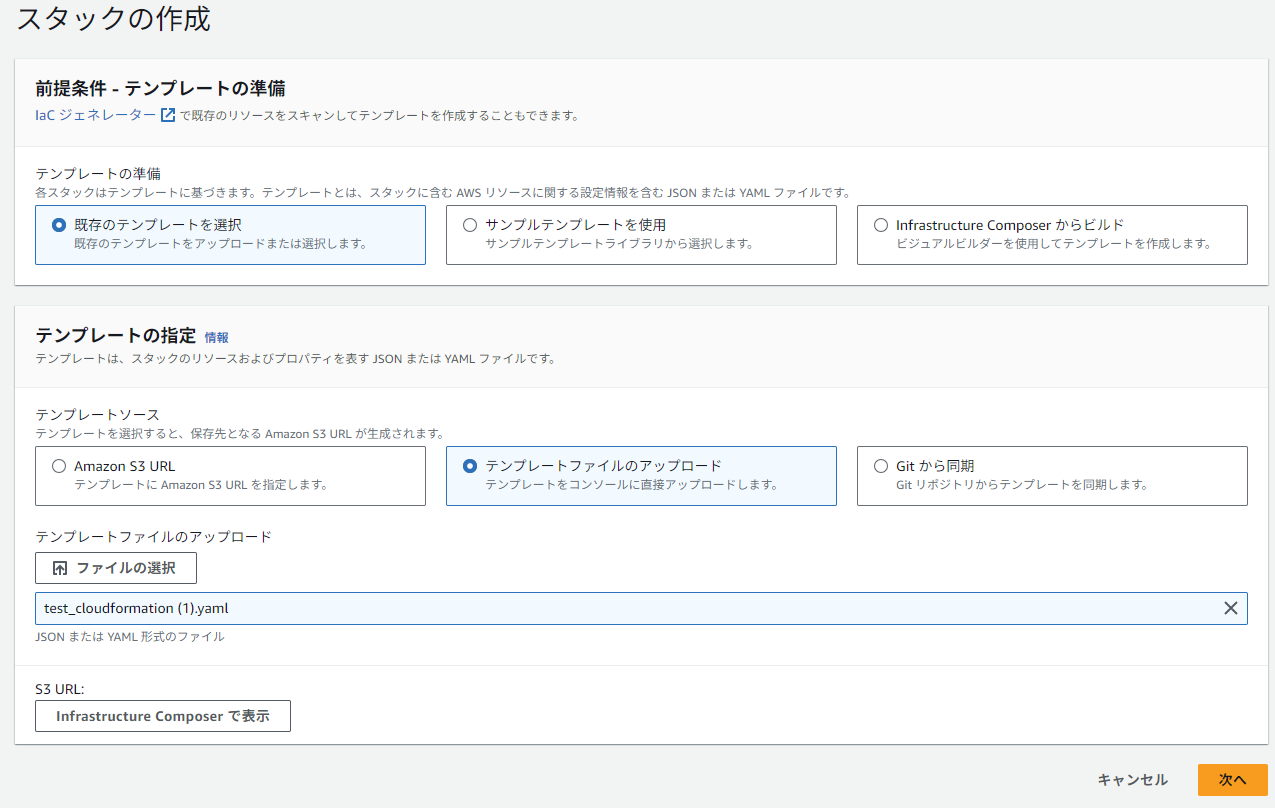Click the ファイルの選択 button
This screenshot has width=1275, height=808.
[x=116, y=568]
